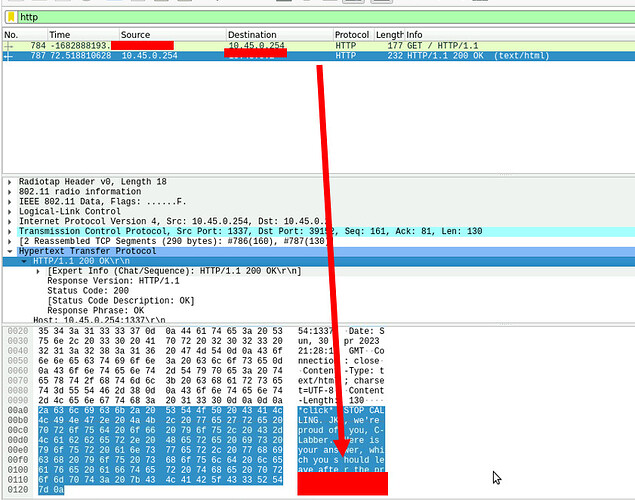The width and height of the screenshot is (635, 500).
Task: Sort packets by the Length column
Action: click(389, 34)
